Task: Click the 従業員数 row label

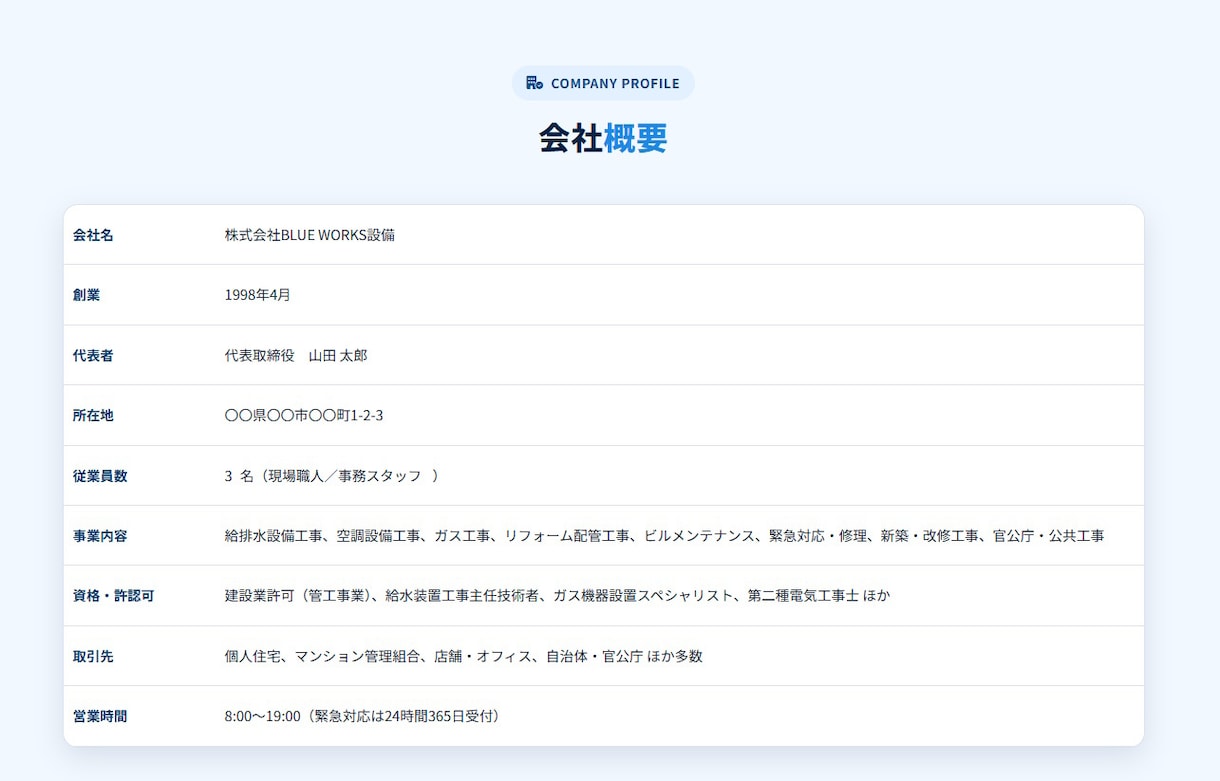Action: point(100,476)
